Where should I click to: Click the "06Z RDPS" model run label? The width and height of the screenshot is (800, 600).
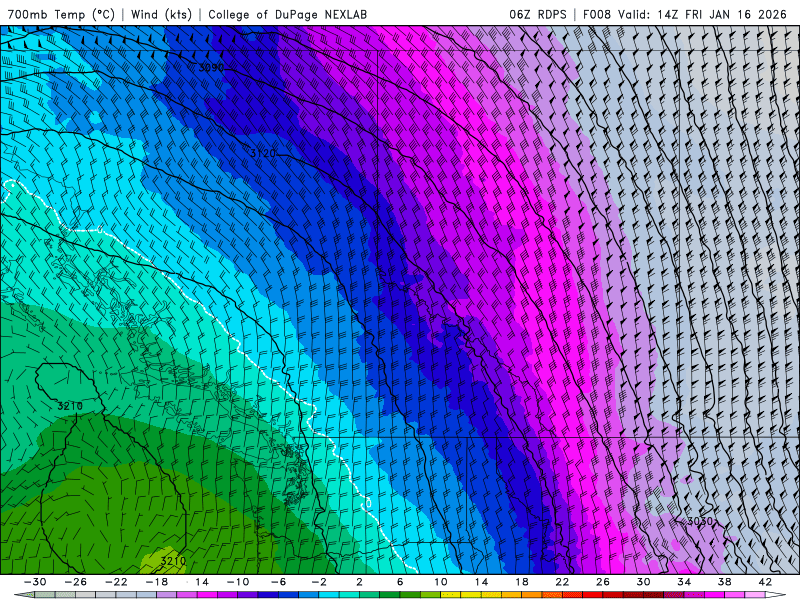coord(538,14)
